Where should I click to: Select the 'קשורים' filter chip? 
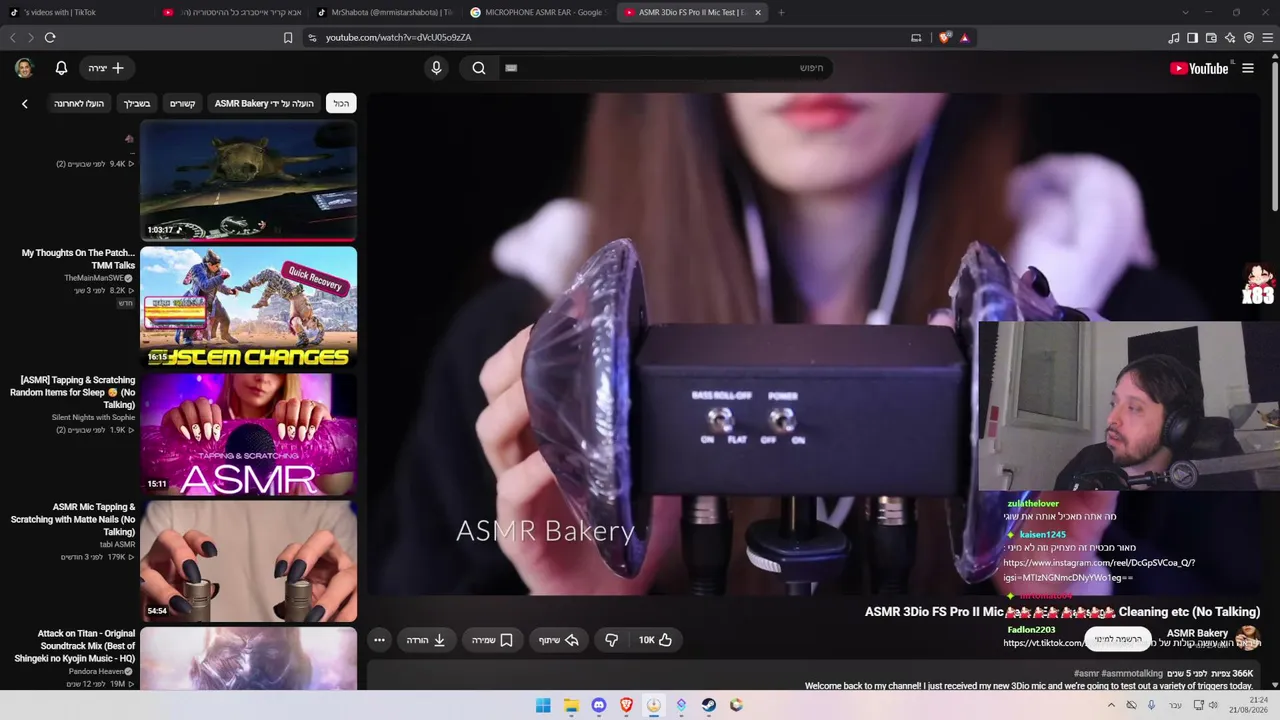tap(182, 103)
